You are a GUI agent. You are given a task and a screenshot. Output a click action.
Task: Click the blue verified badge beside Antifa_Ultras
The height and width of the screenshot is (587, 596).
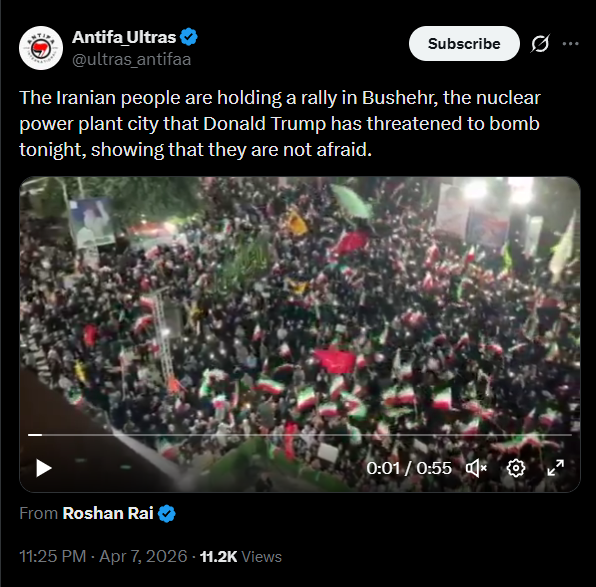point(189,37)
